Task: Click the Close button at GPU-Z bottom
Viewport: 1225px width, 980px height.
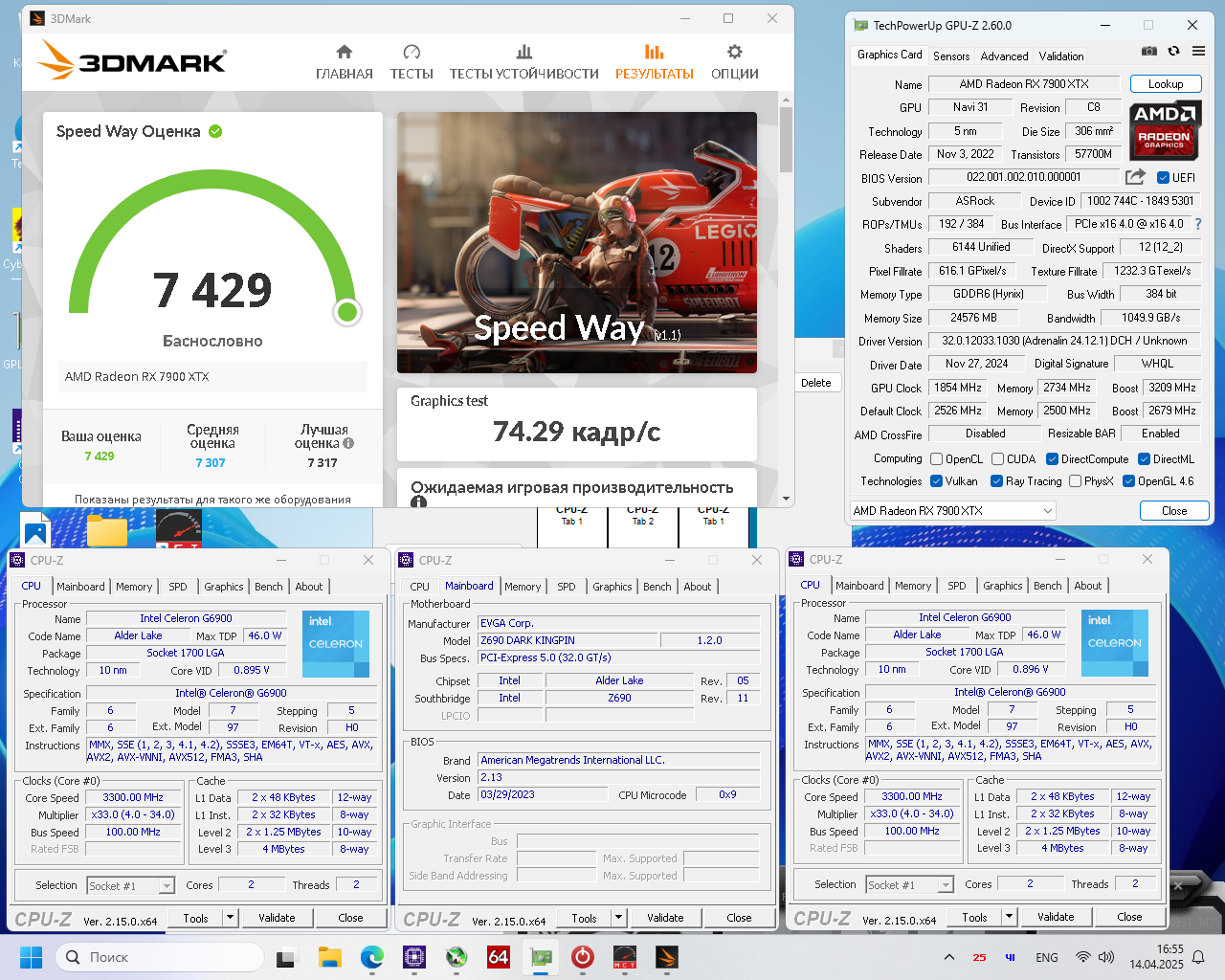Action: (x=1174, y=511)
